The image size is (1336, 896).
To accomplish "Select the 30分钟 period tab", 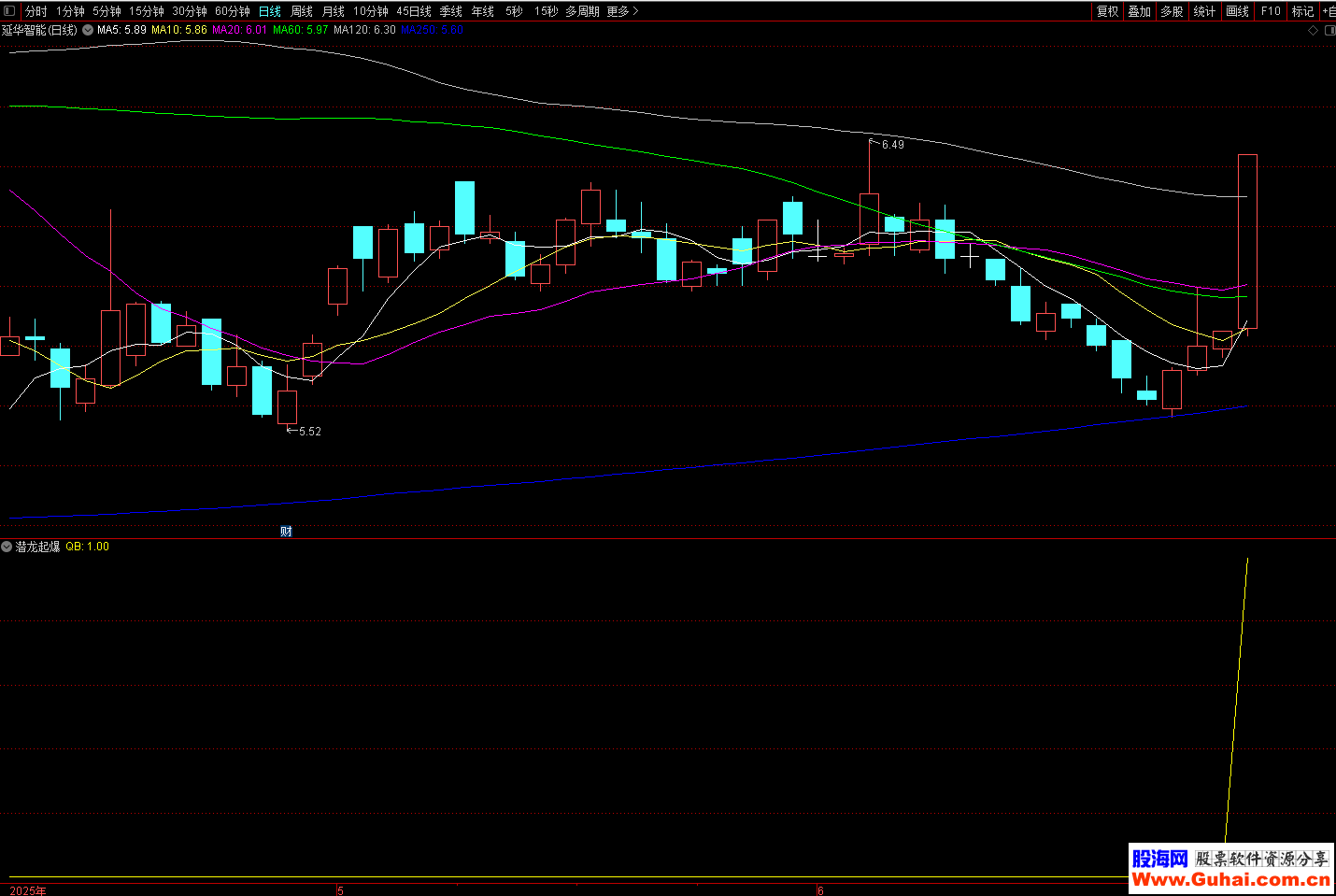I will [x=190, y=11].
